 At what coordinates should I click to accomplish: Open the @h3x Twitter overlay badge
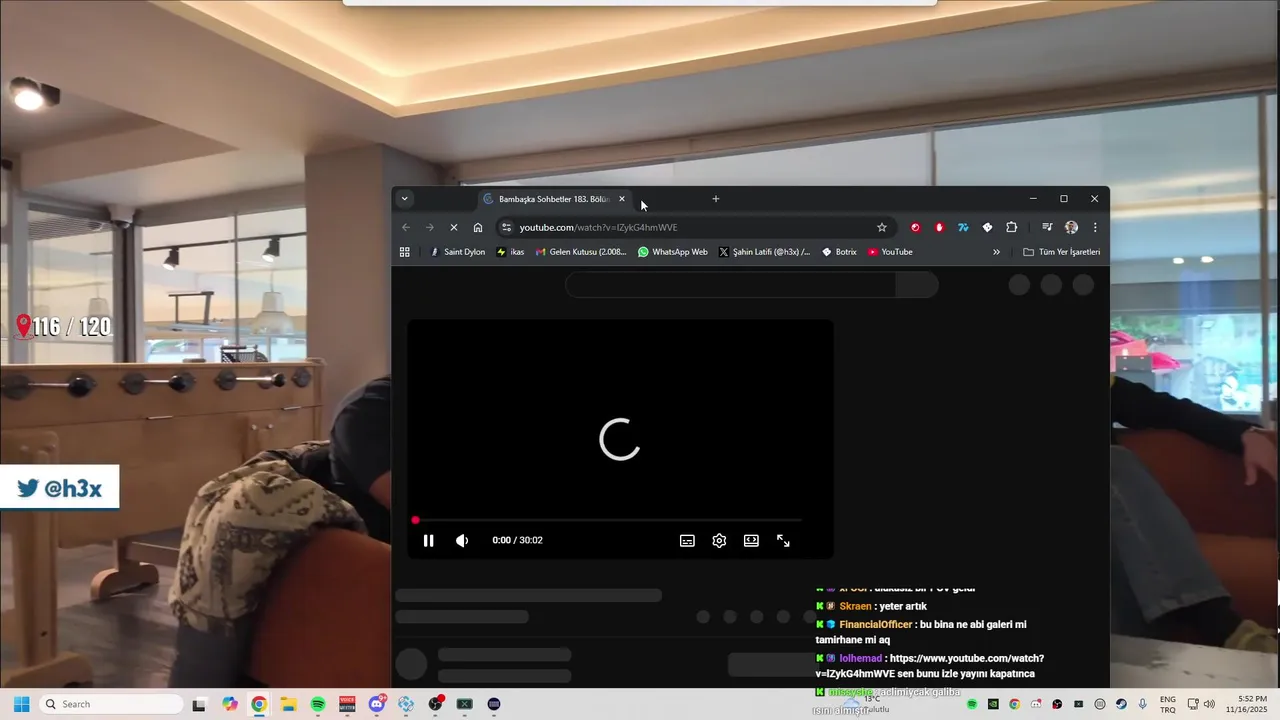point(59,488)
